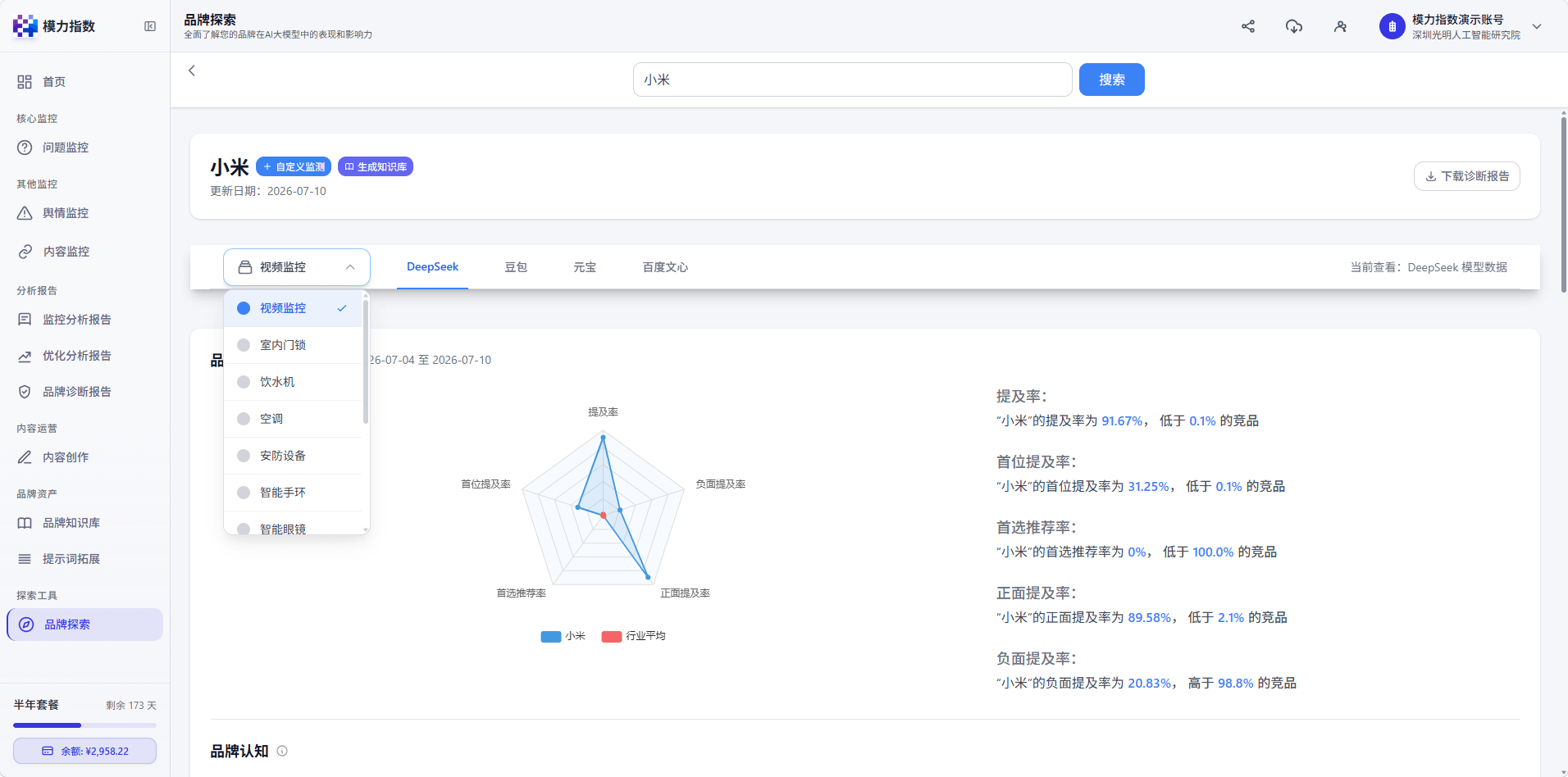This screenshot has width=1568, height=777.
Task: Click the 深圳光明人工智能研究院 label
Action: point(1466,35)
